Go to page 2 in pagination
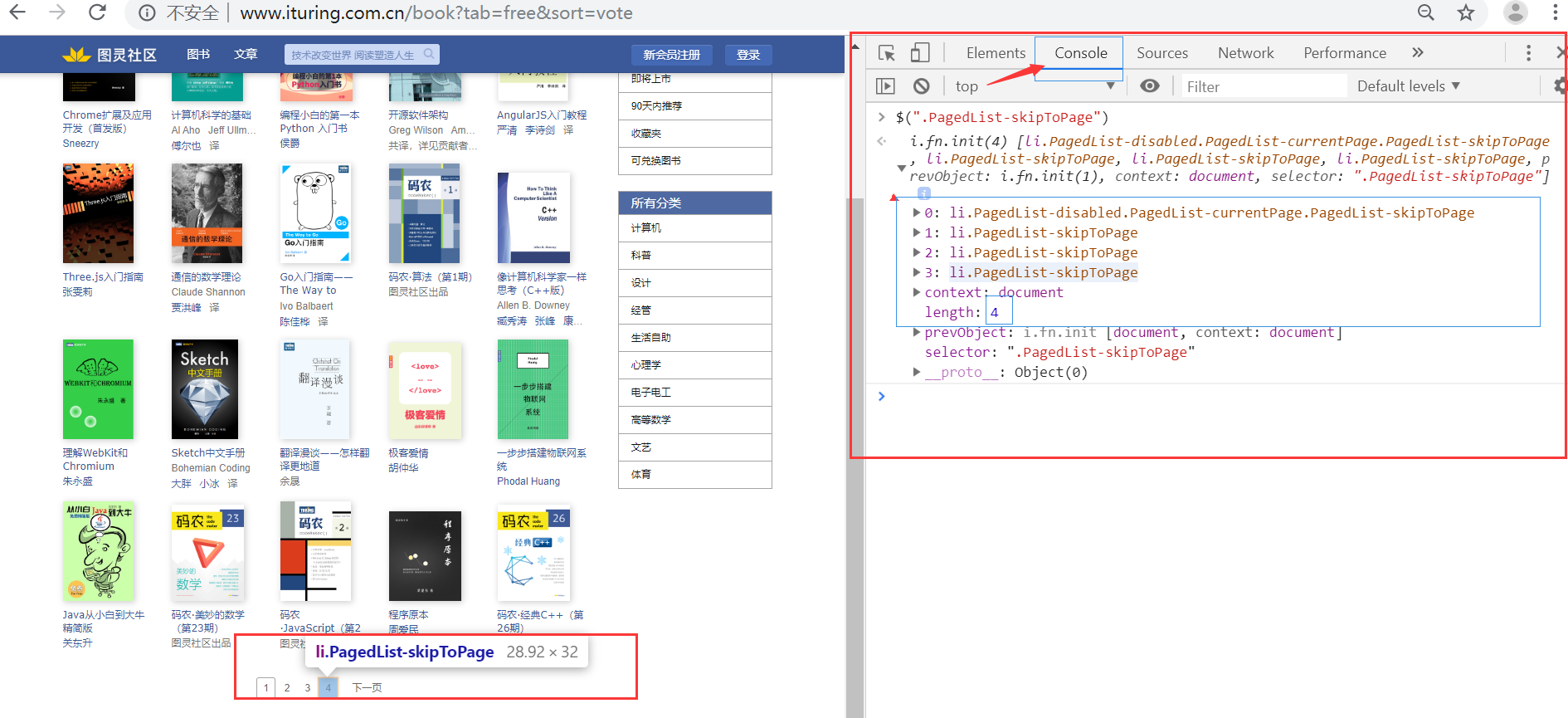The width and height of the screenshot is (1568, 718). tap(287, 687)
